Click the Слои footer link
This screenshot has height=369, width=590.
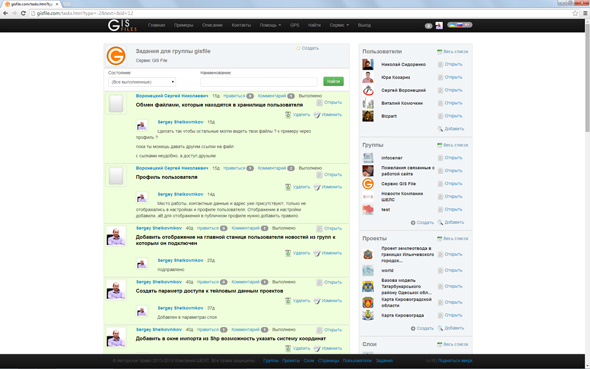309,361
